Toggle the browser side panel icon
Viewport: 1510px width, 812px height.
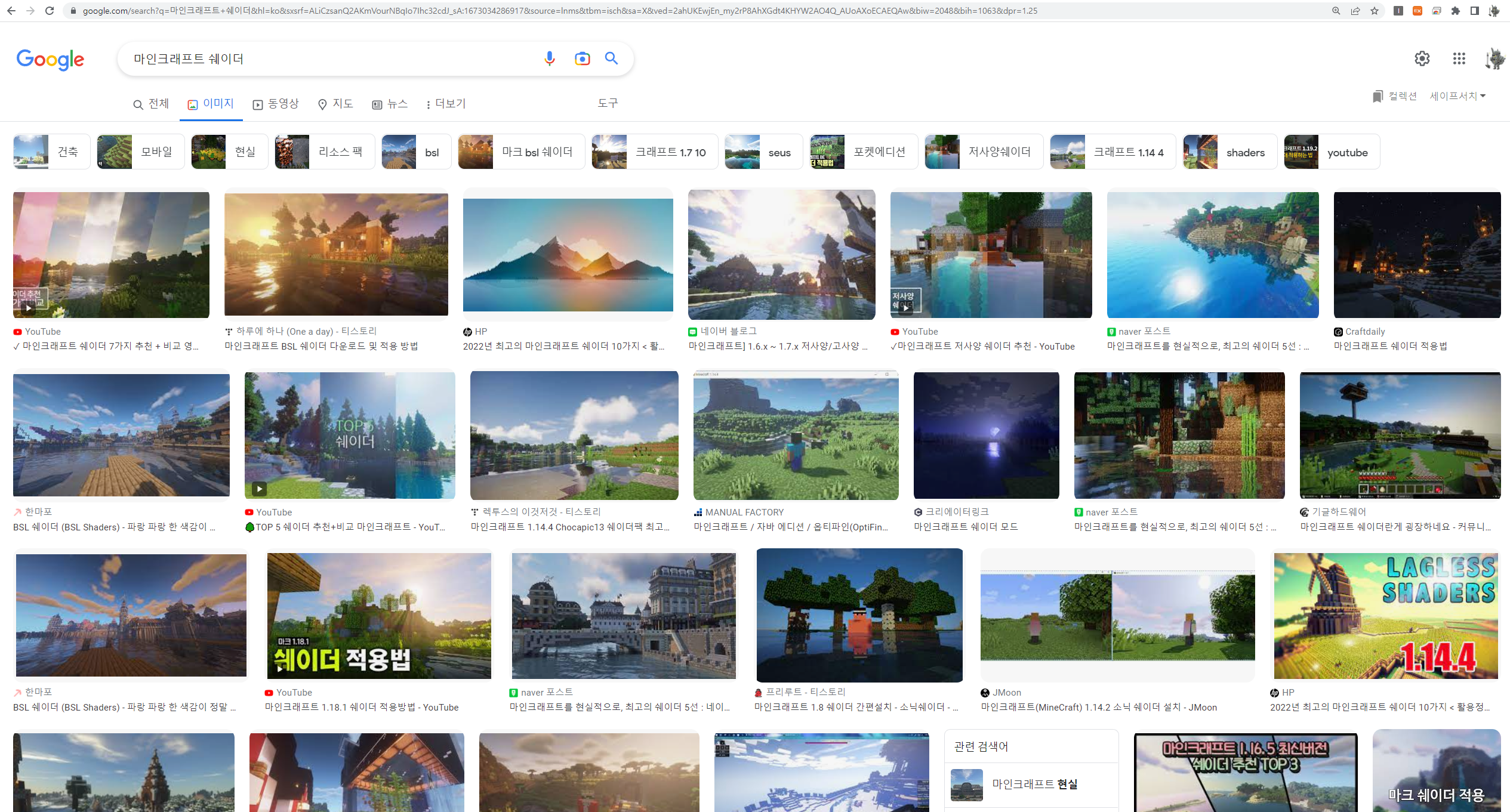pos(1475,11)
